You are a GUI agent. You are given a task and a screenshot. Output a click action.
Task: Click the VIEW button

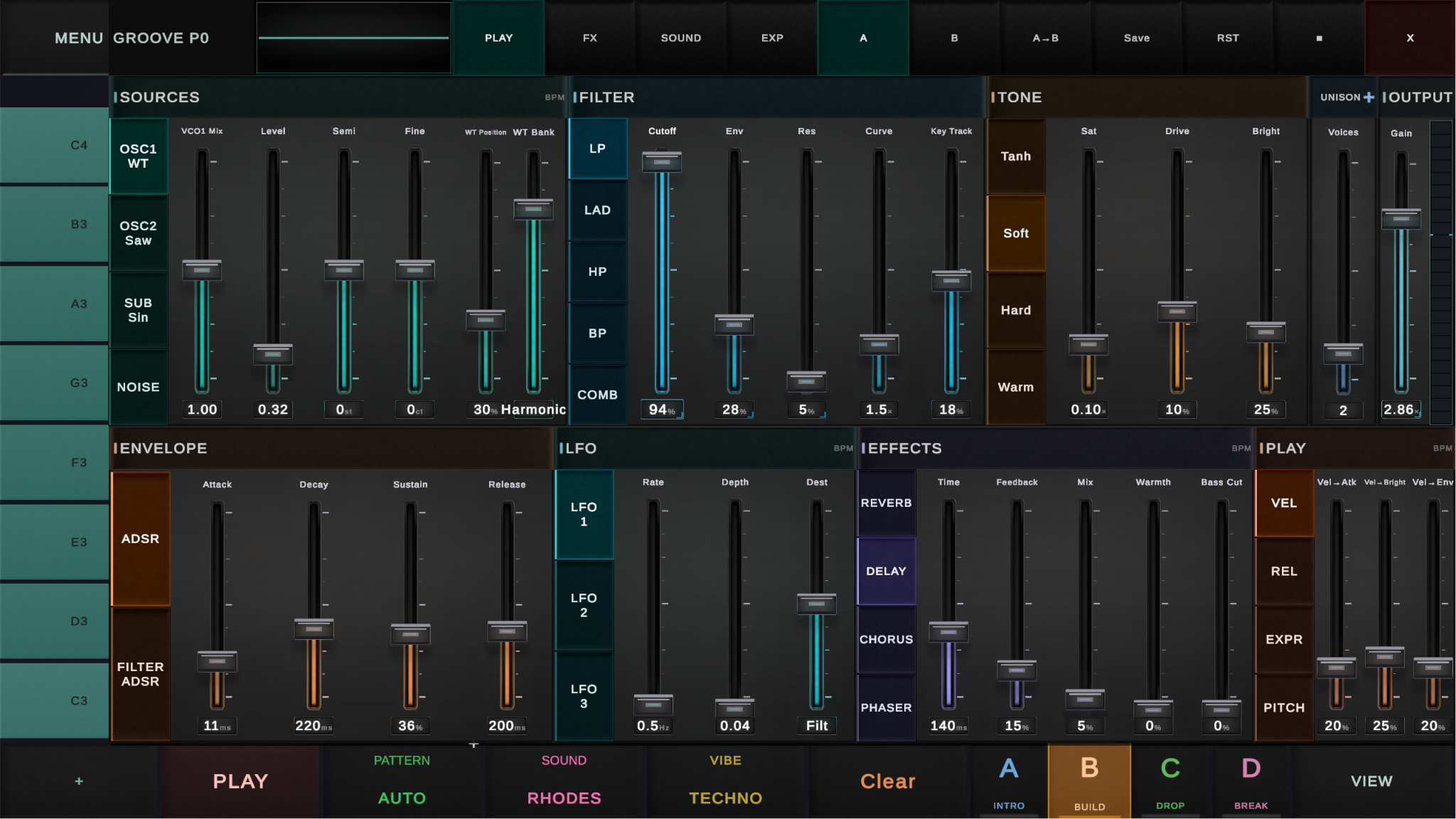pos(1371,781)
